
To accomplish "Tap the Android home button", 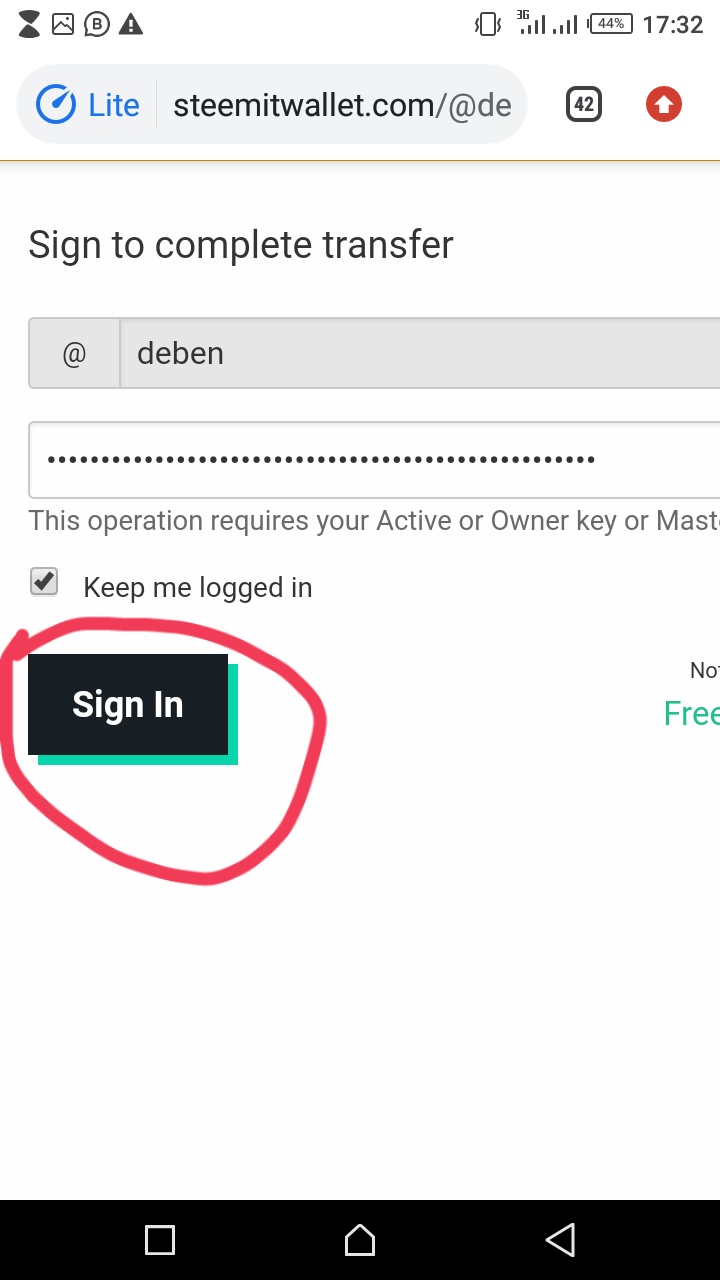I will [x=360, y=1240].
